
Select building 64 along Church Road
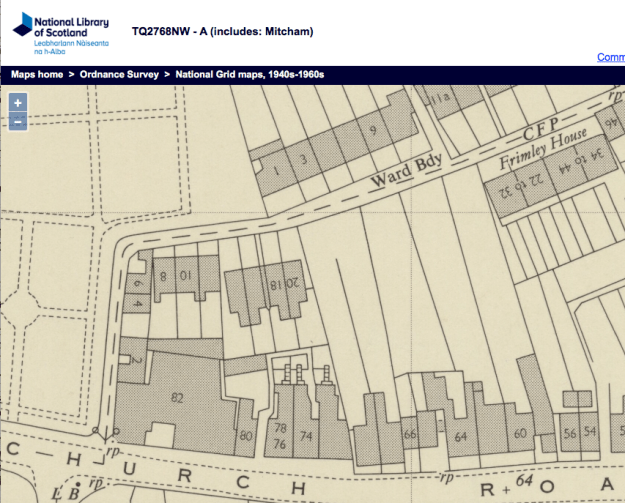click(461, 437)
